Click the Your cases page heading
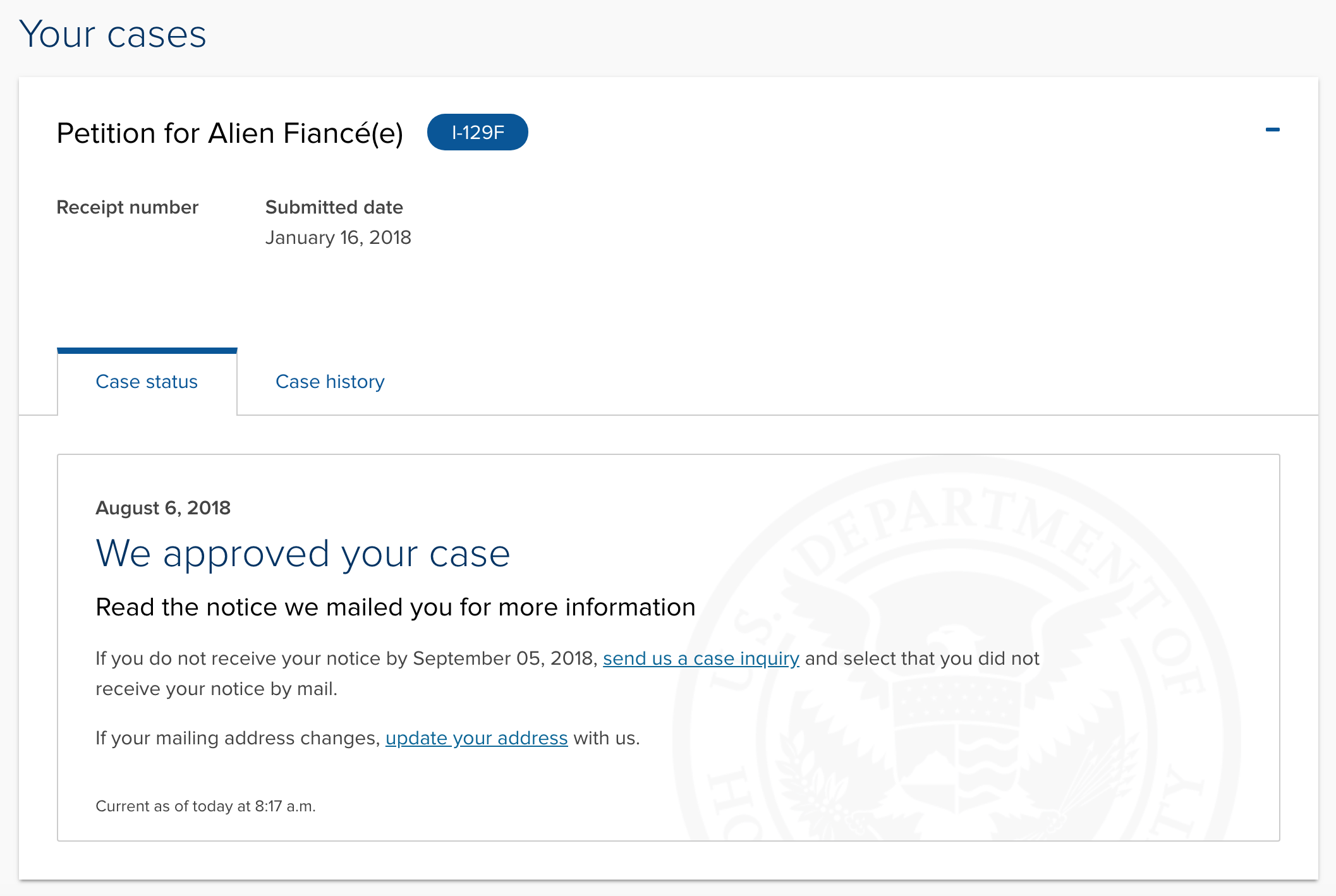1336x896 pixels. 113,34
